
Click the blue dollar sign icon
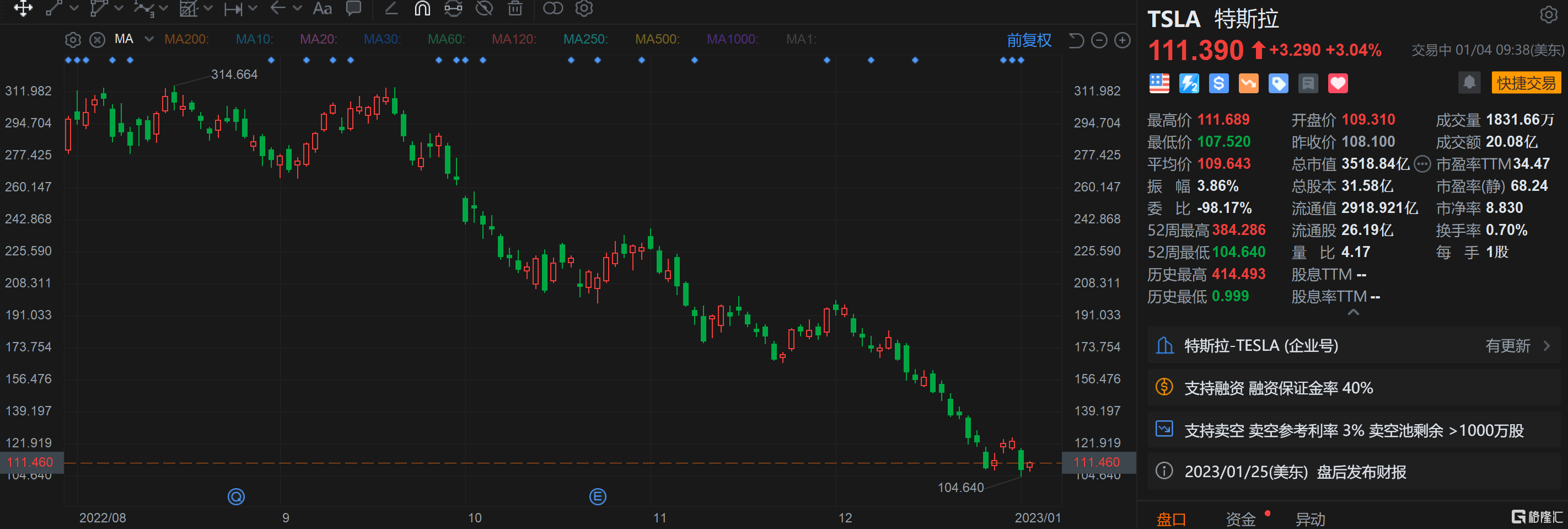(x=1218, y=83)
